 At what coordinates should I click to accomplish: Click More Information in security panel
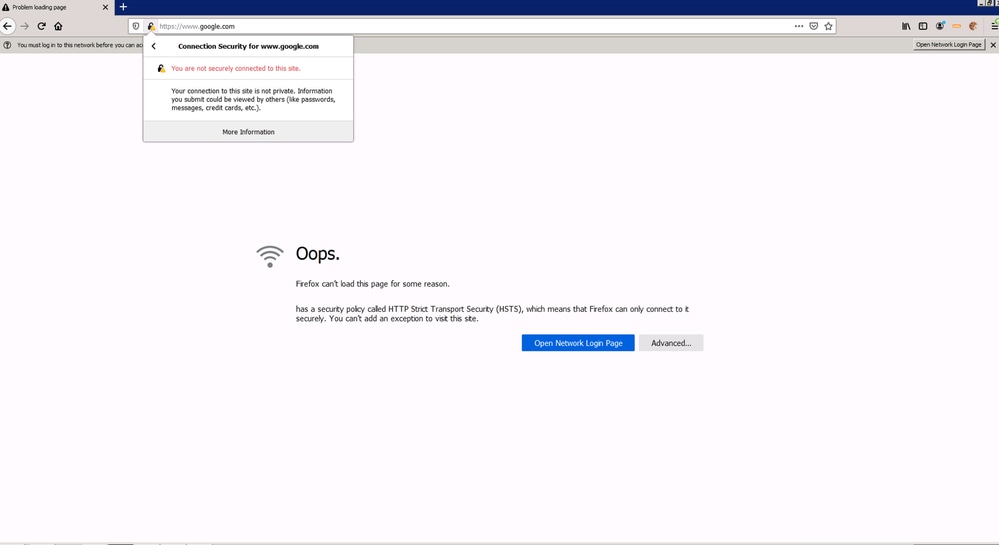coord(248,132)
